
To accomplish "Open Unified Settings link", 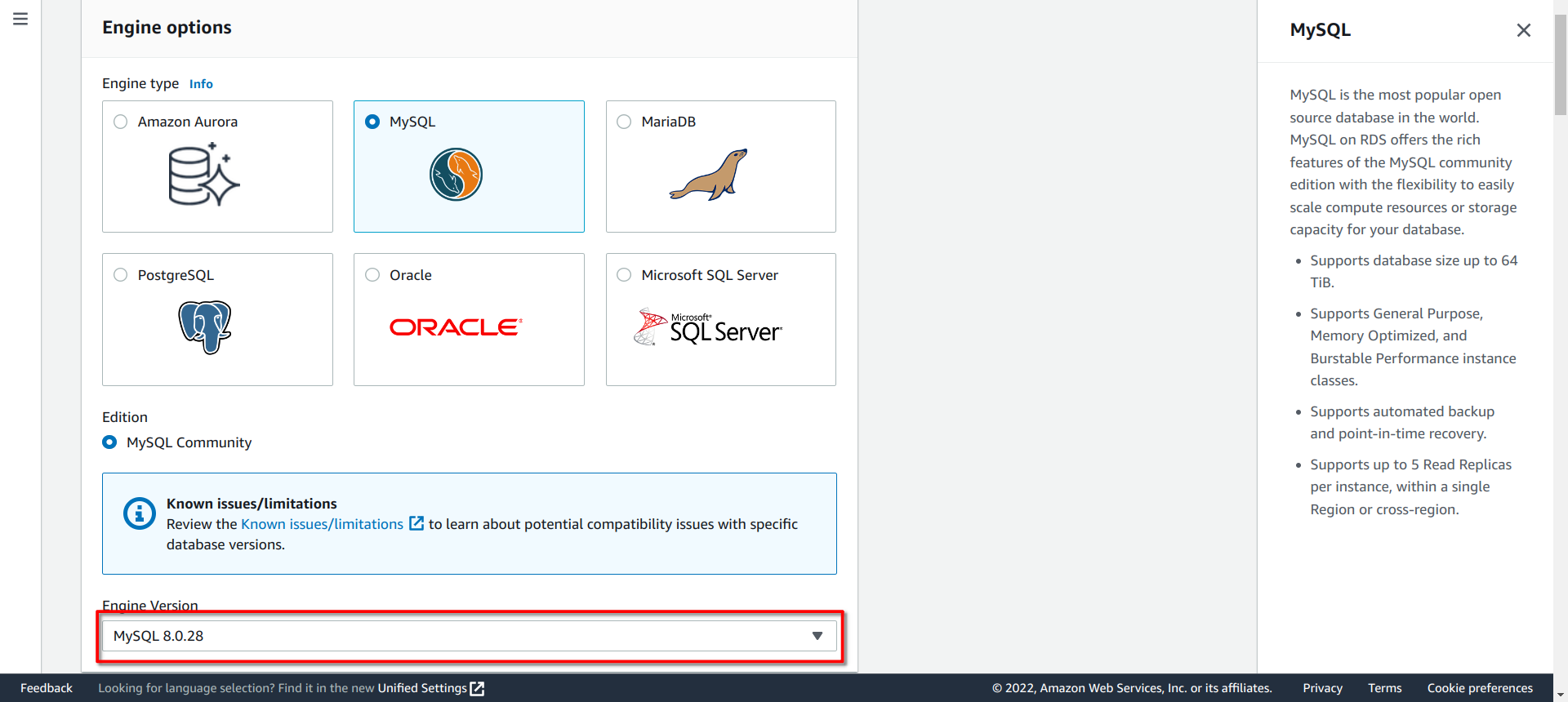I will (422, 688).
